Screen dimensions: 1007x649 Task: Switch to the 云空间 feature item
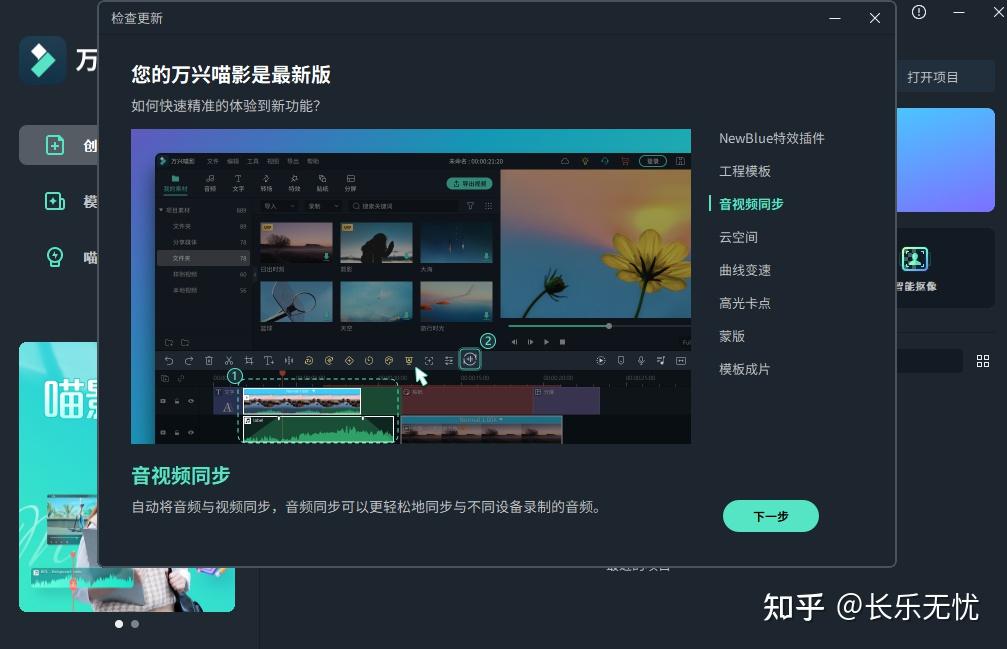738,238
